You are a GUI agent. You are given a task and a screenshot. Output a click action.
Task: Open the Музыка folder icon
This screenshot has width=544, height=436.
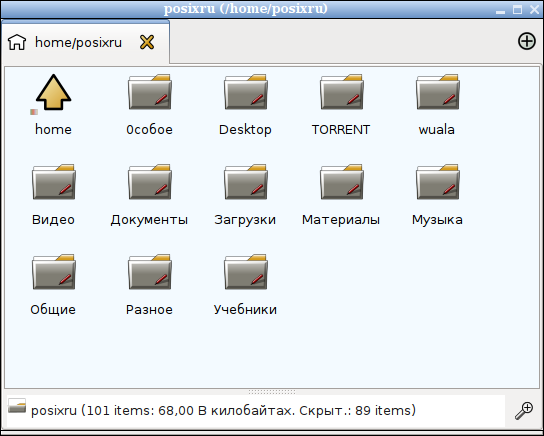point(438,182)
